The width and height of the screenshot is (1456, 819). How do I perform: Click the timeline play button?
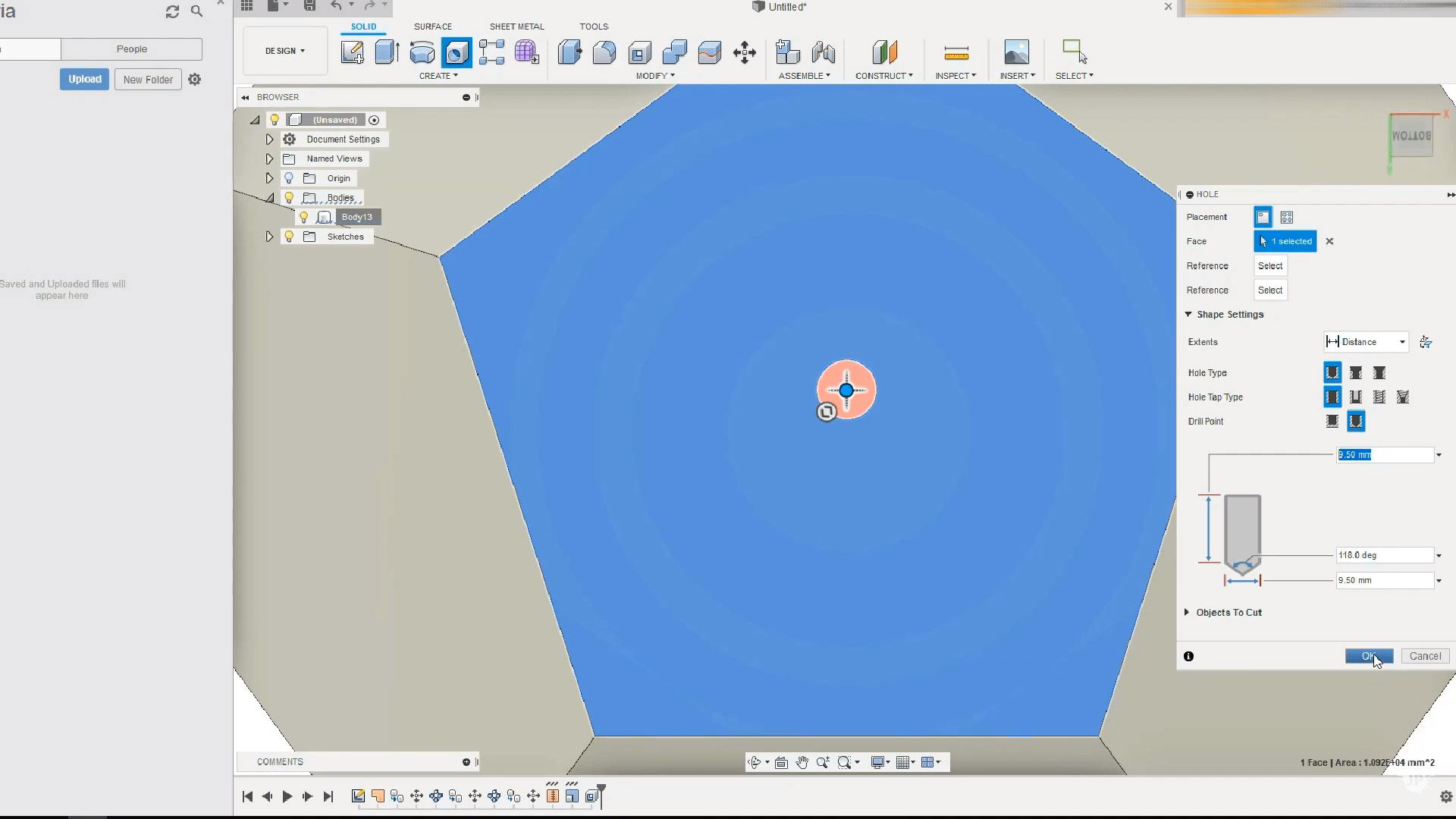(287, 796)
